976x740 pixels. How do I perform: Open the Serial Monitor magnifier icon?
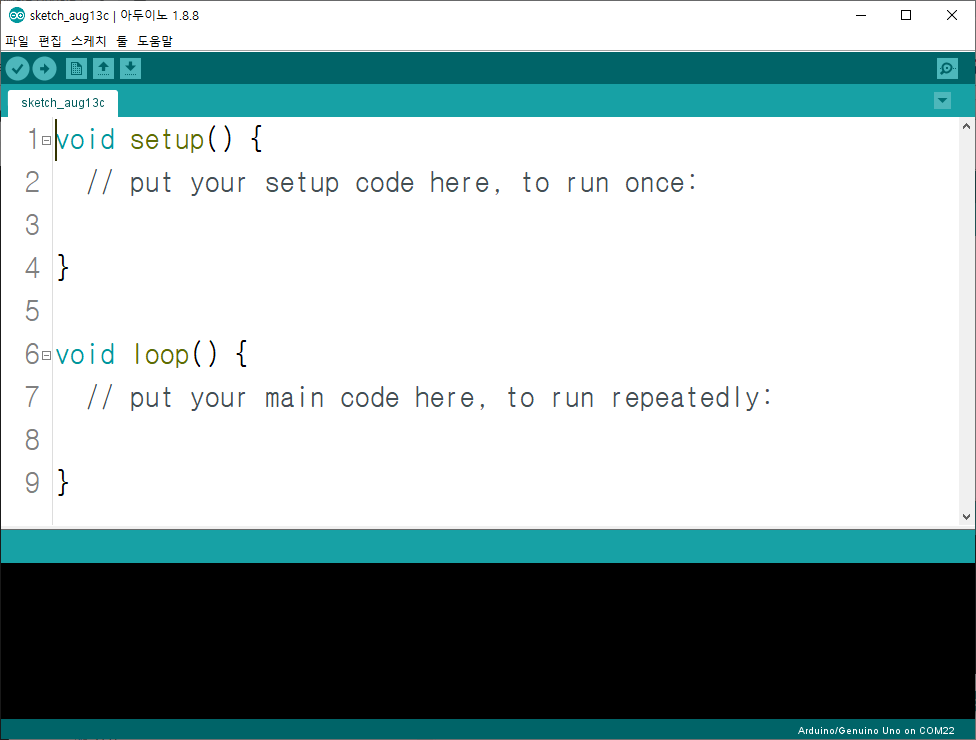(x=947, y=68)
